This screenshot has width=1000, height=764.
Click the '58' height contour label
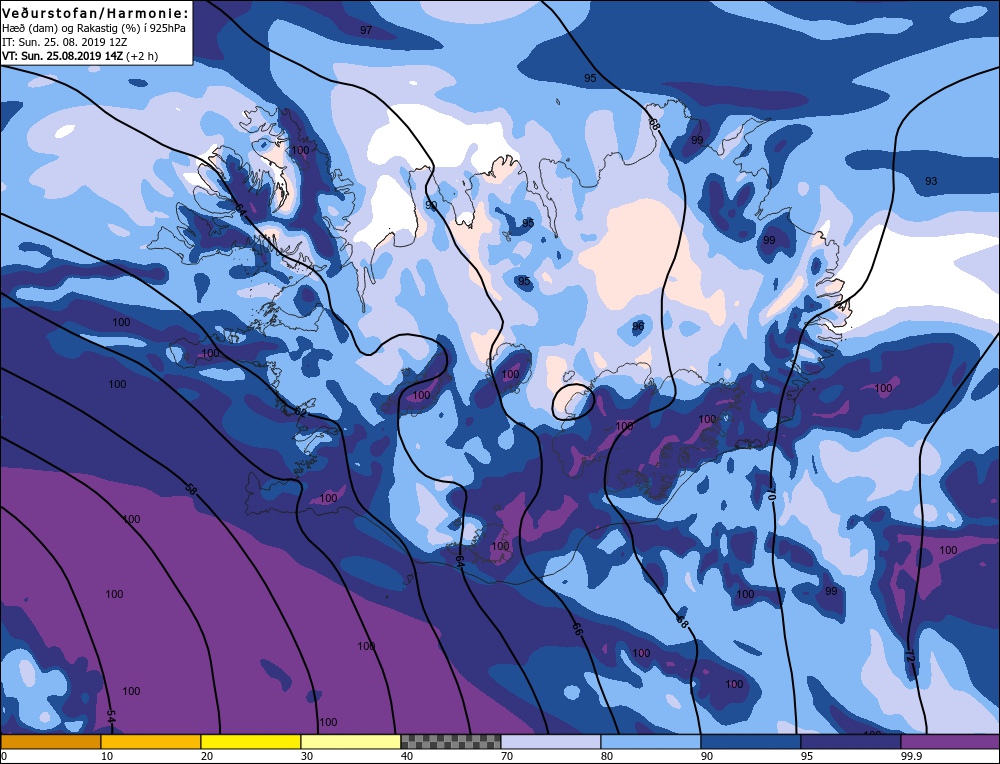(191, 489)
